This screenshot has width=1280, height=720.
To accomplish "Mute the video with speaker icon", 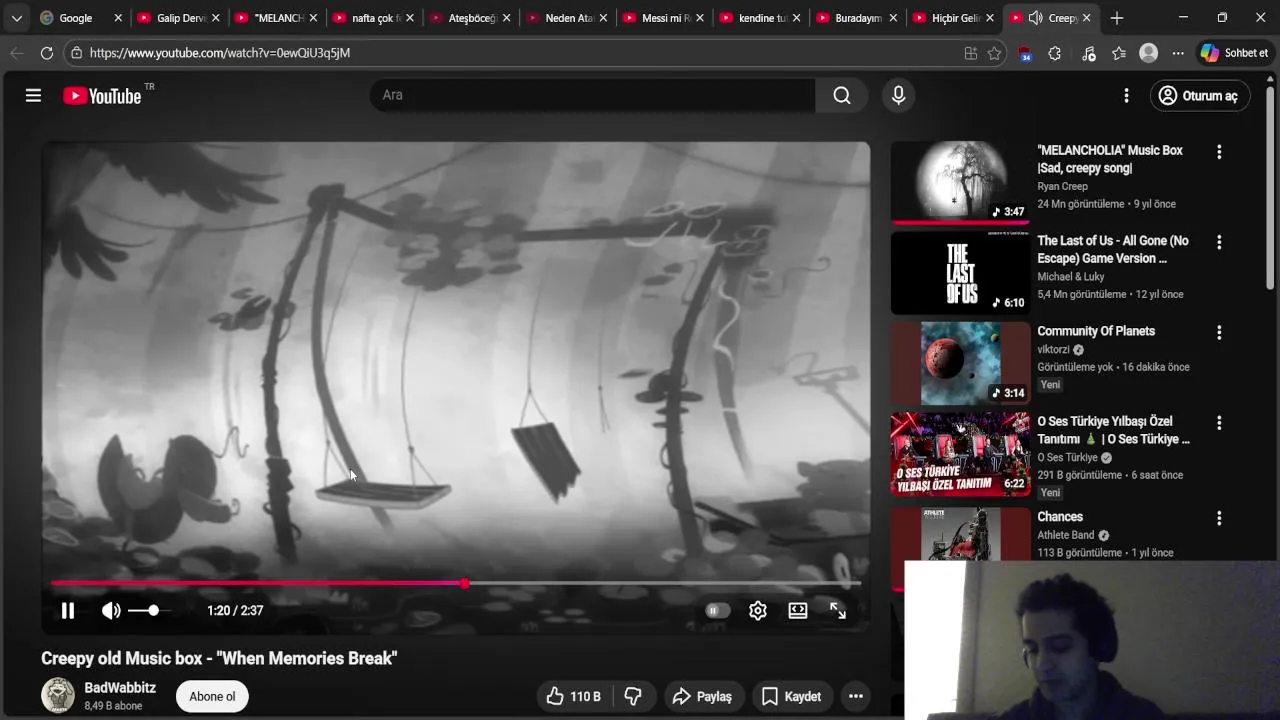I will [111, 610].
